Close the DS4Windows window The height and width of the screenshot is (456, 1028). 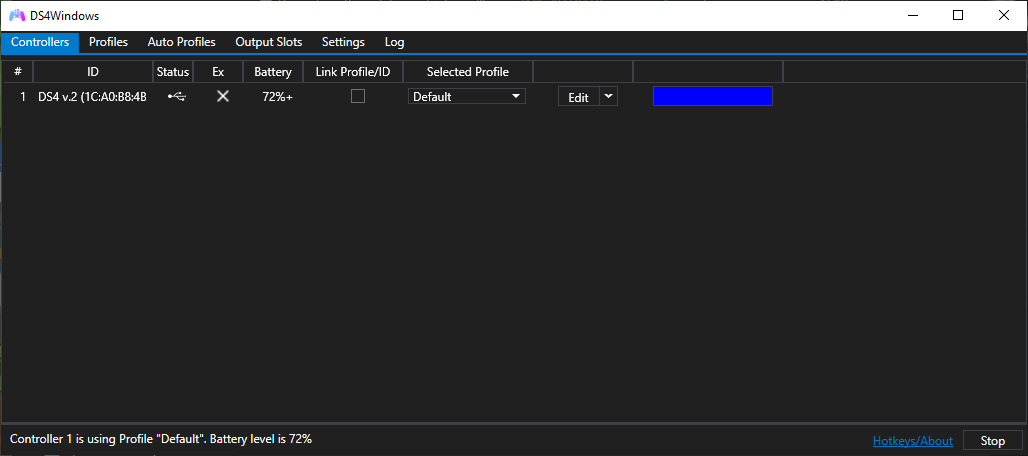click(1004, 16)
